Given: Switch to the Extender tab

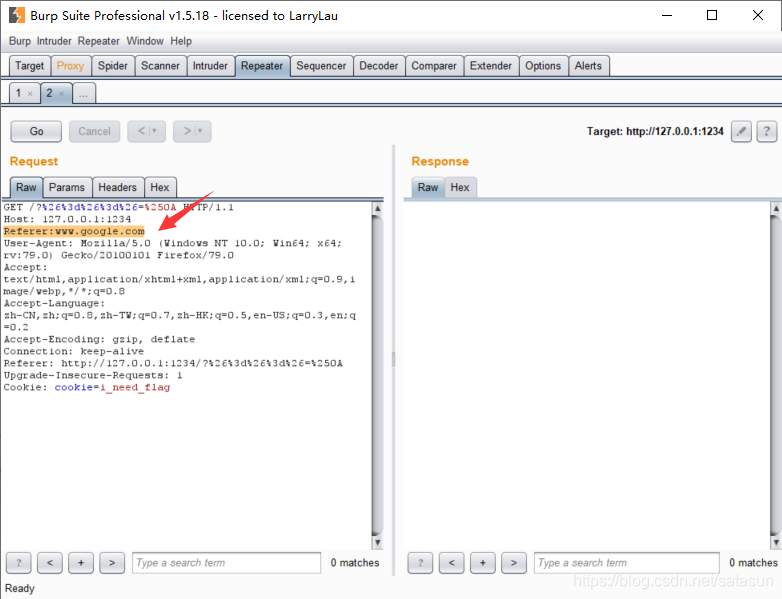Looking at the screenshot, I should (491, 66).
